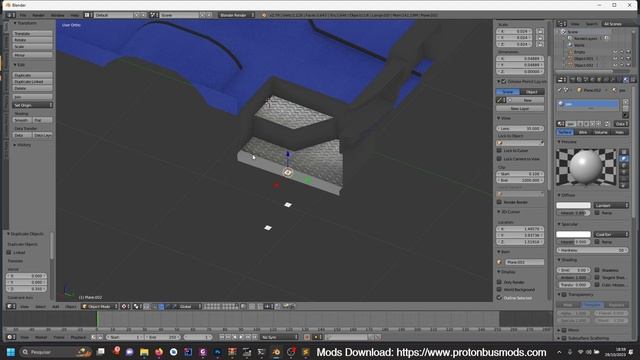The height and width of the screenshot is (360, 640).
Task: Open the Lambert diffuse shader dropdown
Action: (x=611, y=205)
